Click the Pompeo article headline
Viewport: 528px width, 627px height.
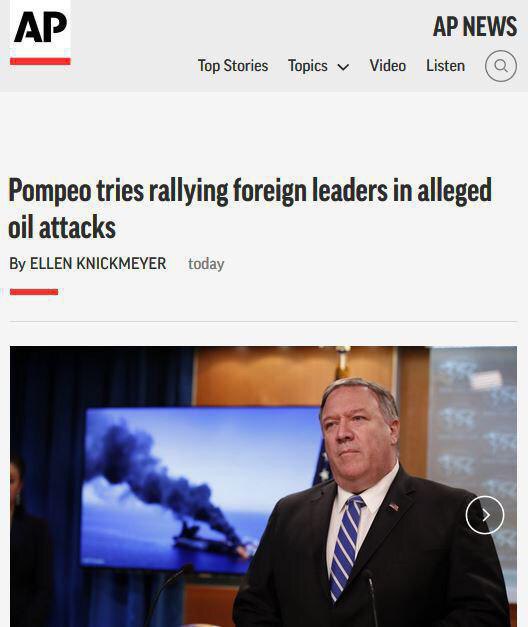tap(250, 208)
